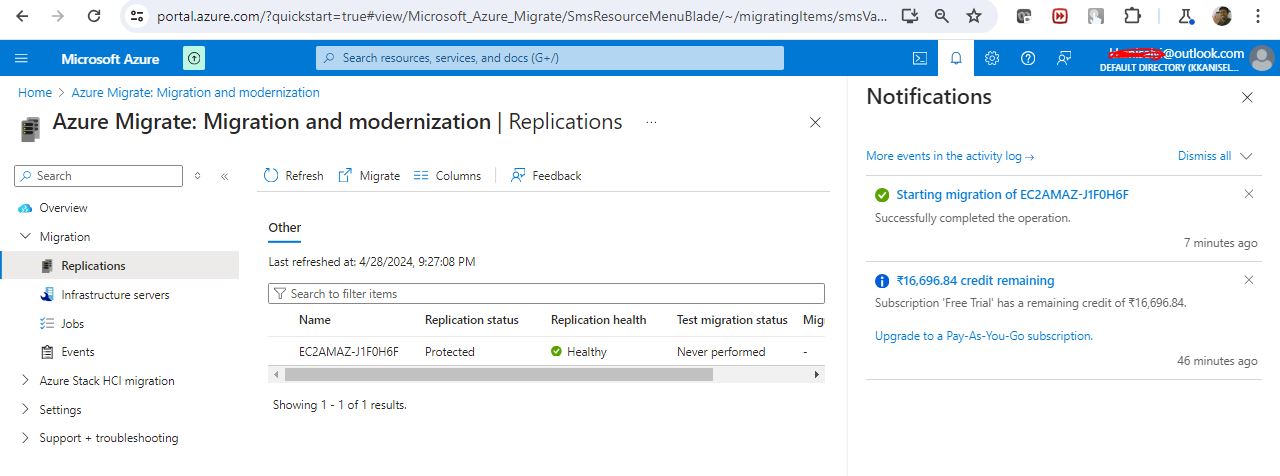Click Upgrade to Pay-As-You-Go subscription link
The height and width of the screenshot is (476, 1280).
pos(983,336)
